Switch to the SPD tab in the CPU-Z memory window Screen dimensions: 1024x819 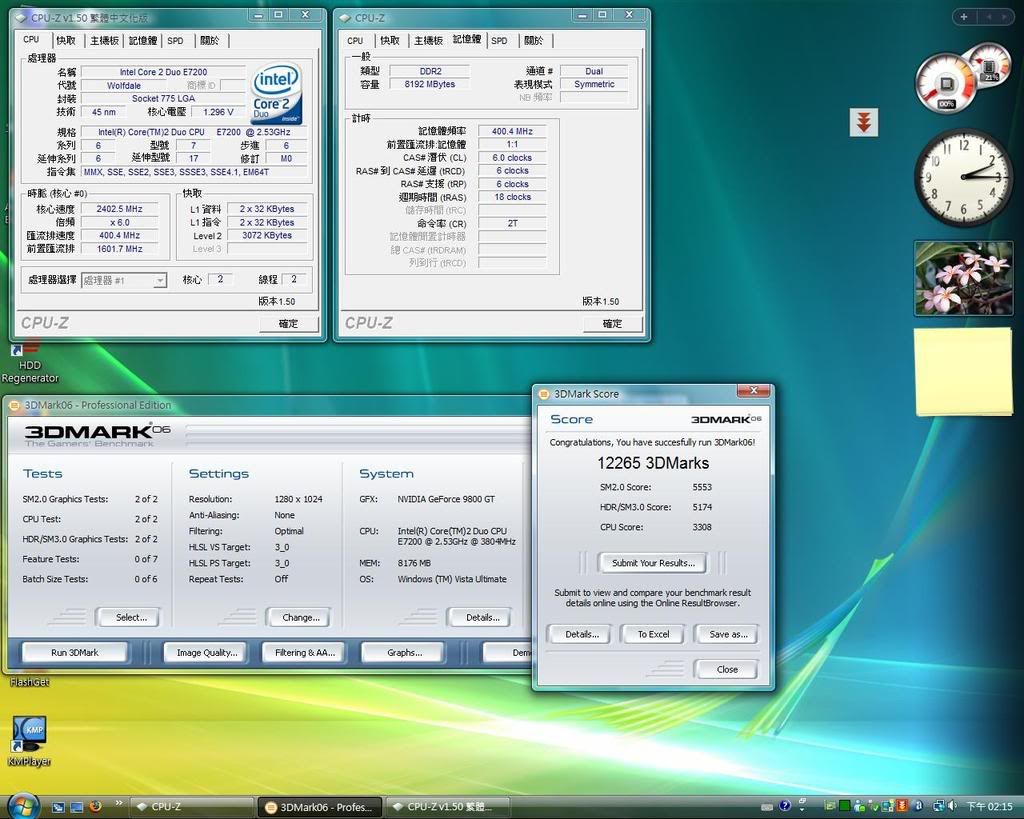[x=499, y=41]
